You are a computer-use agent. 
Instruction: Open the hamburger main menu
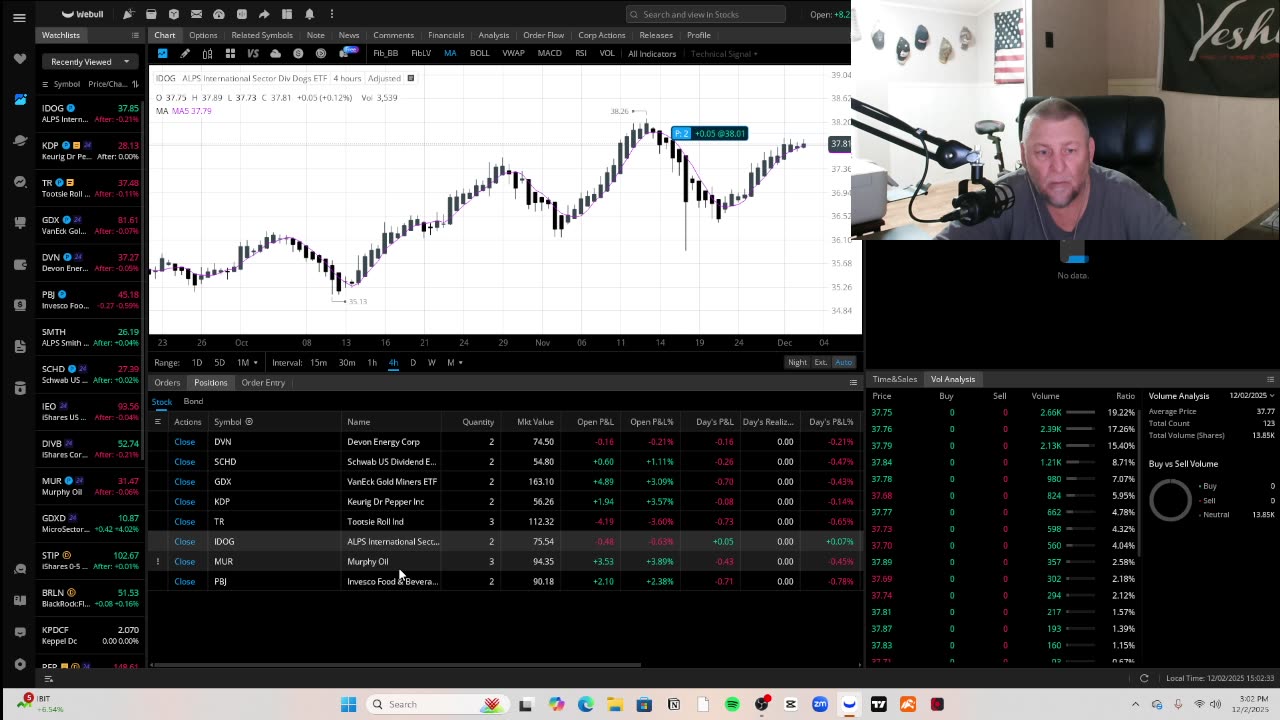point(19,17)
